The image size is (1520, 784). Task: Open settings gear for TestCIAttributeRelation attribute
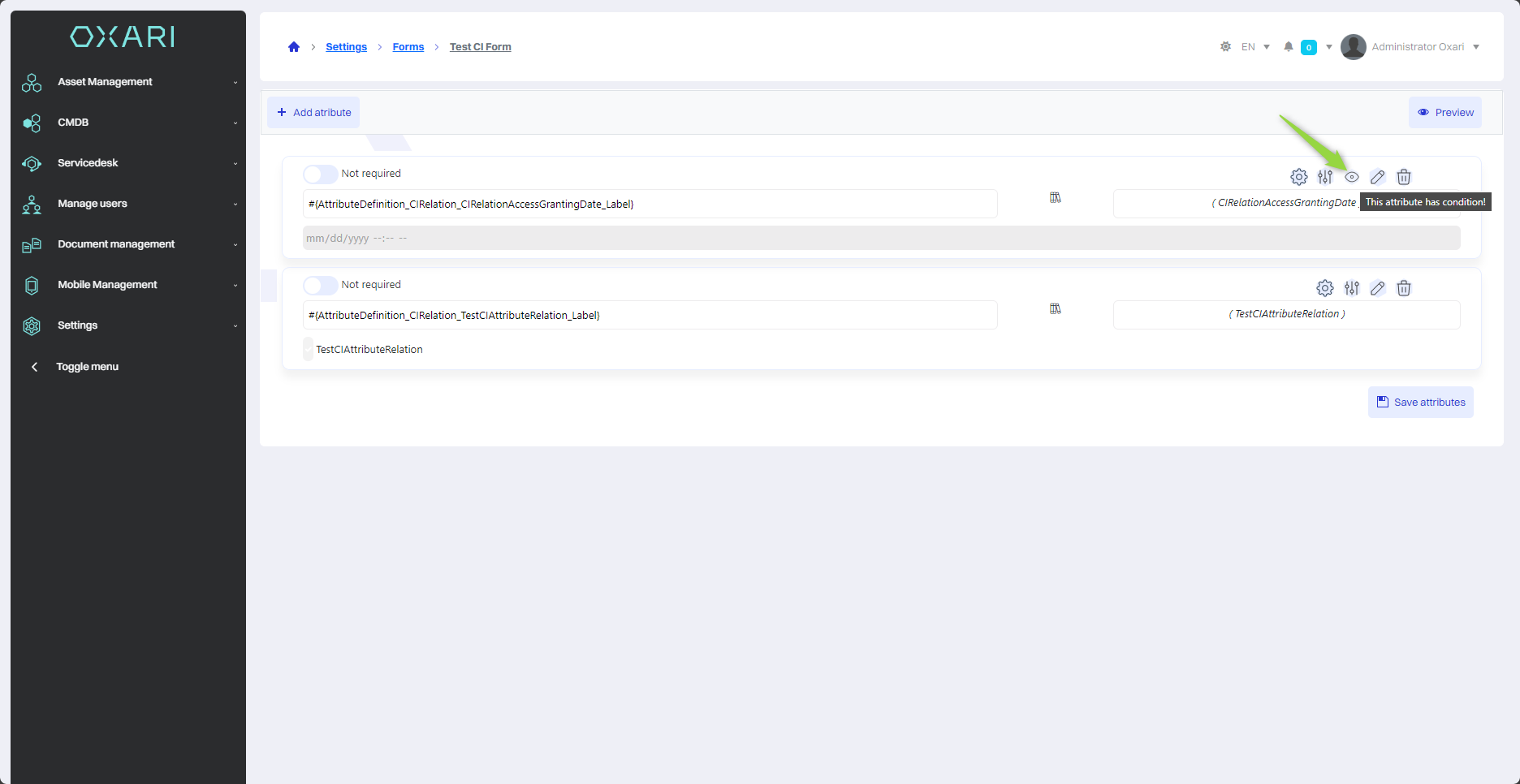(x=1325, y=288)
